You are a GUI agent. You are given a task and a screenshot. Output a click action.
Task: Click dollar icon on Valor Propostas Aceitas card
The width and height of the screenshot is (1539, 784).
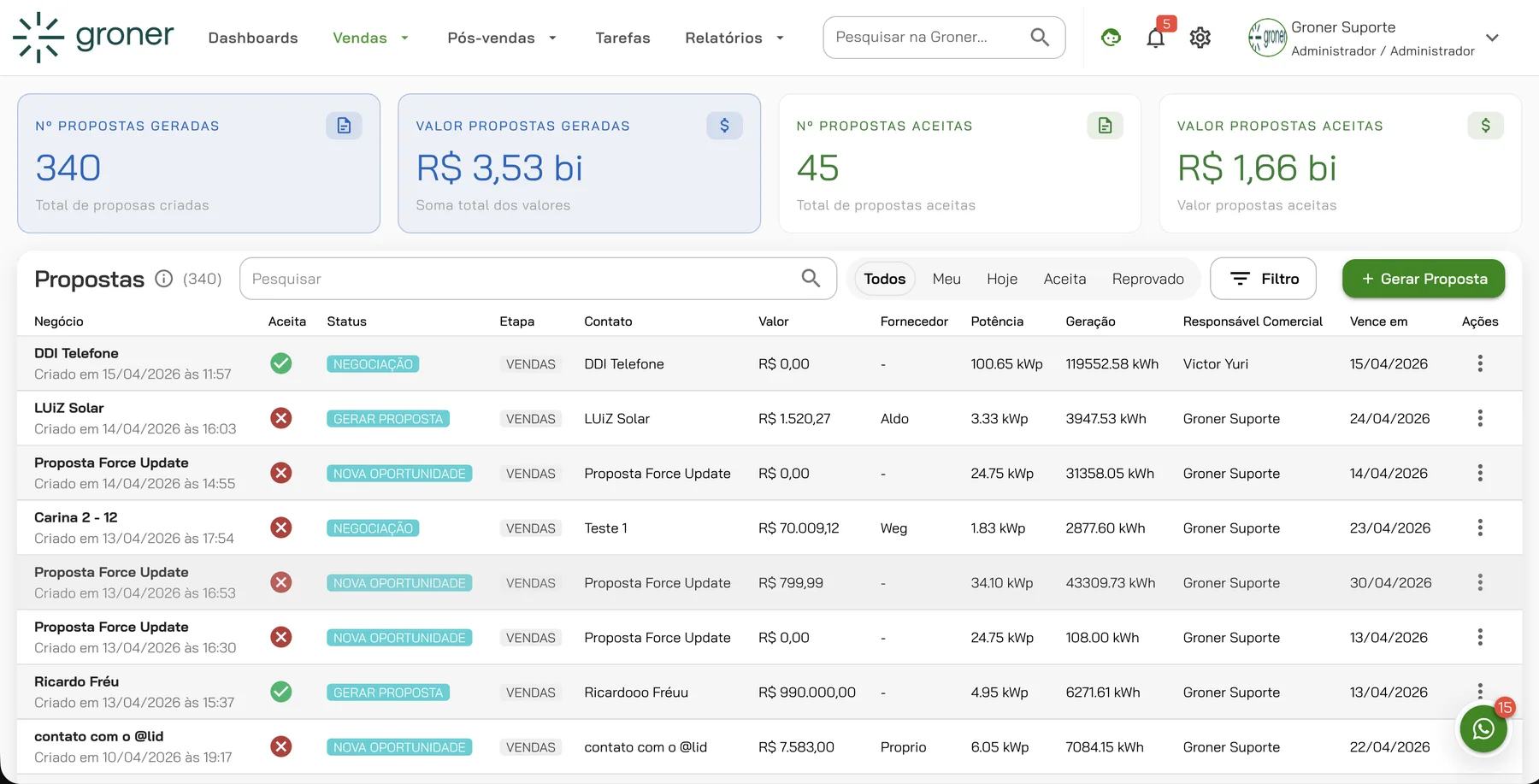[x=1485, y=126]
